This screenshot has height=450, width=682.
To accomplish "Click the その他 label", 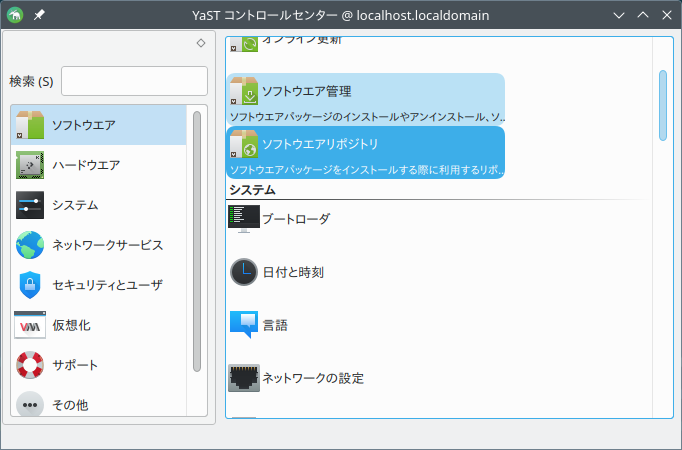I will pos(70,405).
